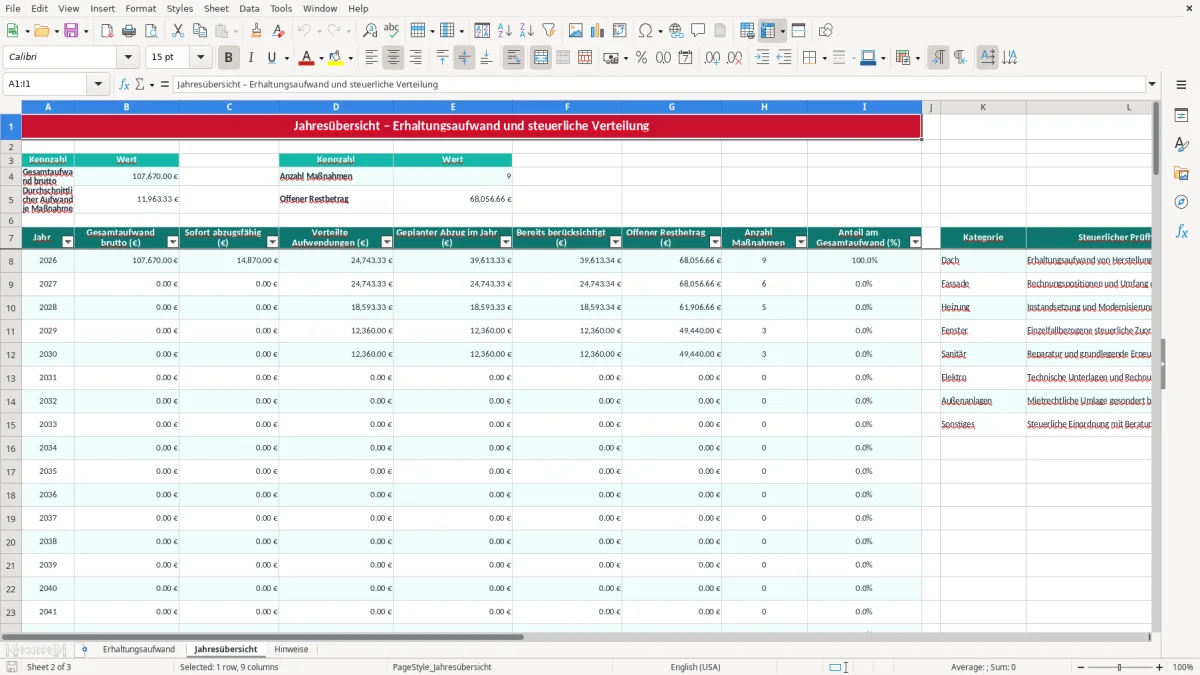The image size is (1200, 675).
Task: Click the Clear Direct Formatting icon
Action: (x=278, y=31)
